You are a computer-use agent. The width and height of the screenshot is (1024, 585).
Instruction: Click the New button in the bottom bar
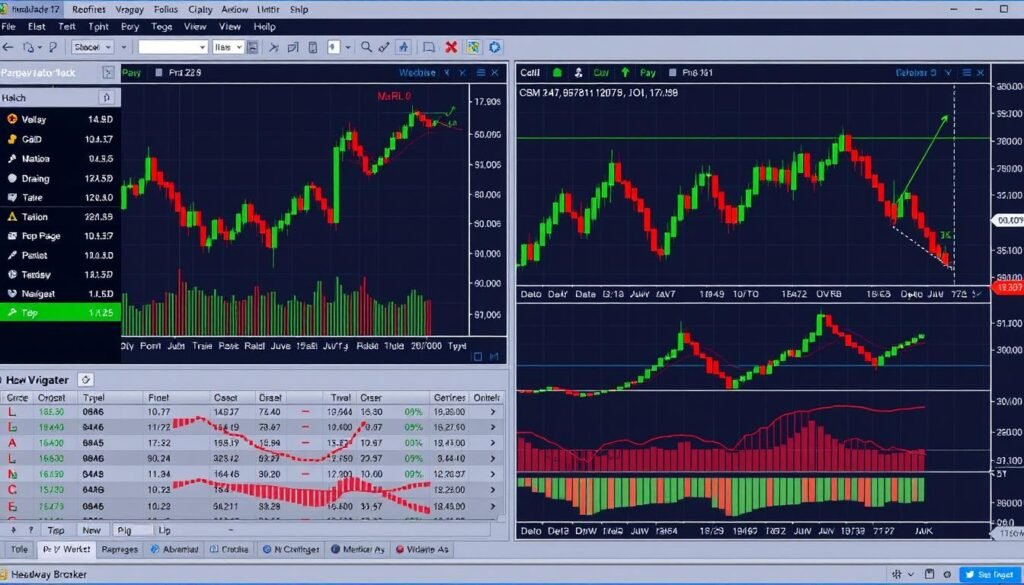91,530
